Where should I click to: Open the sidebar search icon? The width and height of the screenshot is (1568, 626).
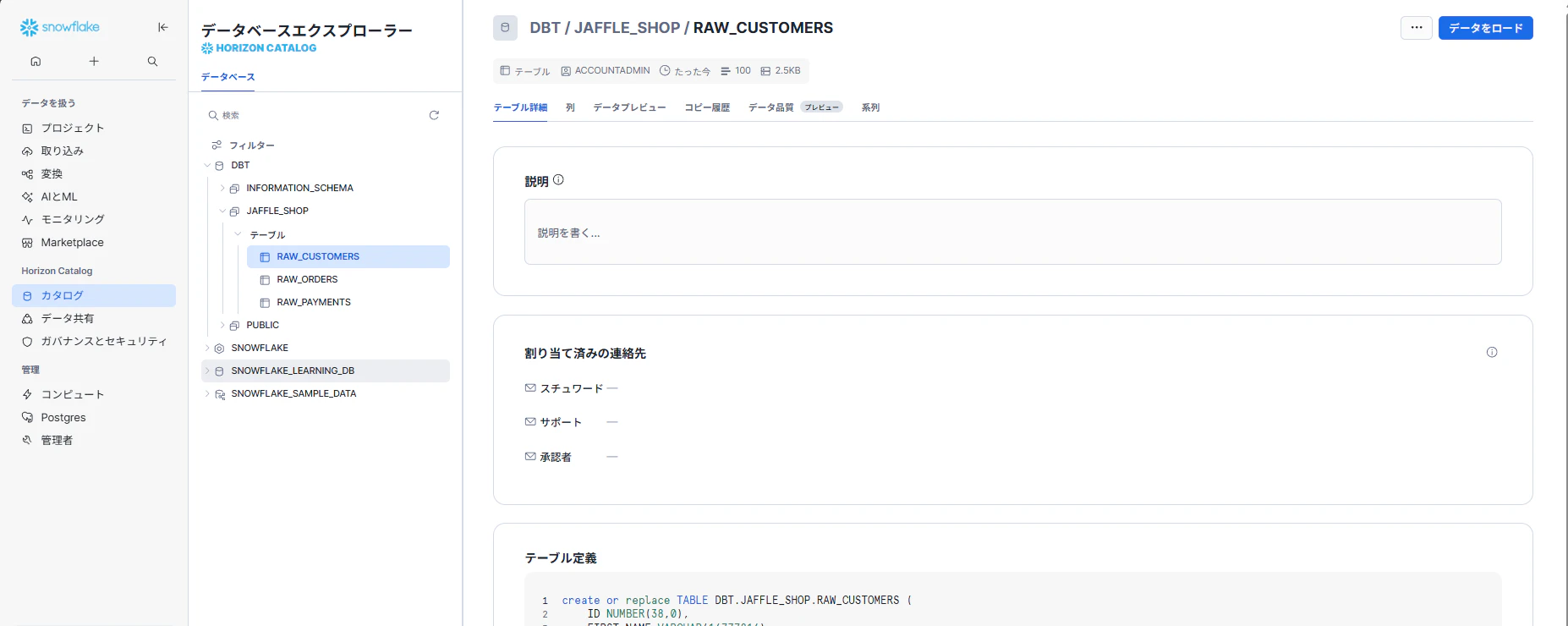152,61
